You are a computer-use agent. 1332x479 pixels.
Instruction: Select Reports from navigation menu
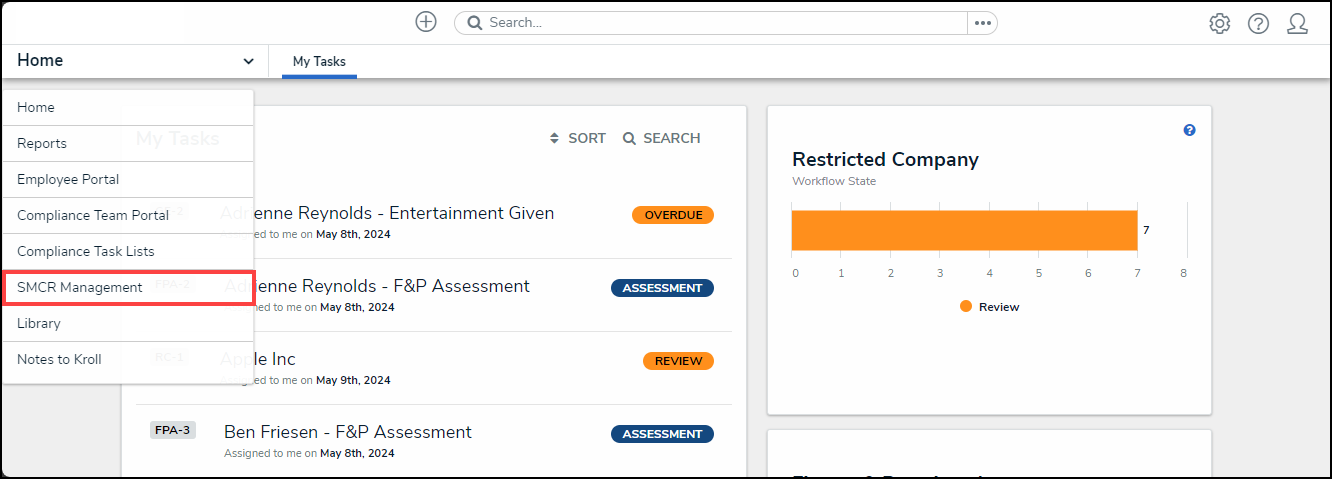(42, 144)
